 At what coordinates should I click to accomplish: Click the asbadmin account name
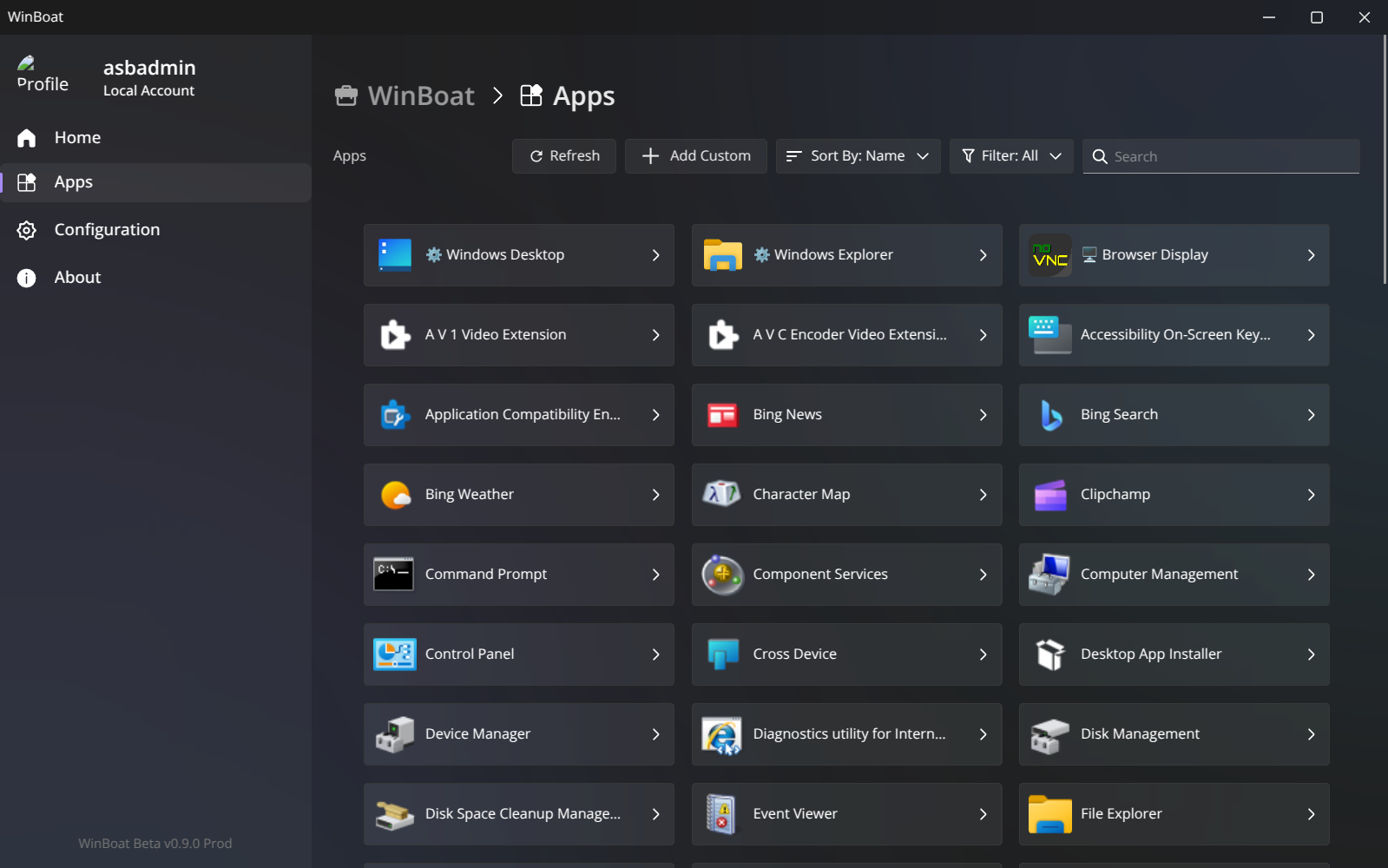point(149,68)
